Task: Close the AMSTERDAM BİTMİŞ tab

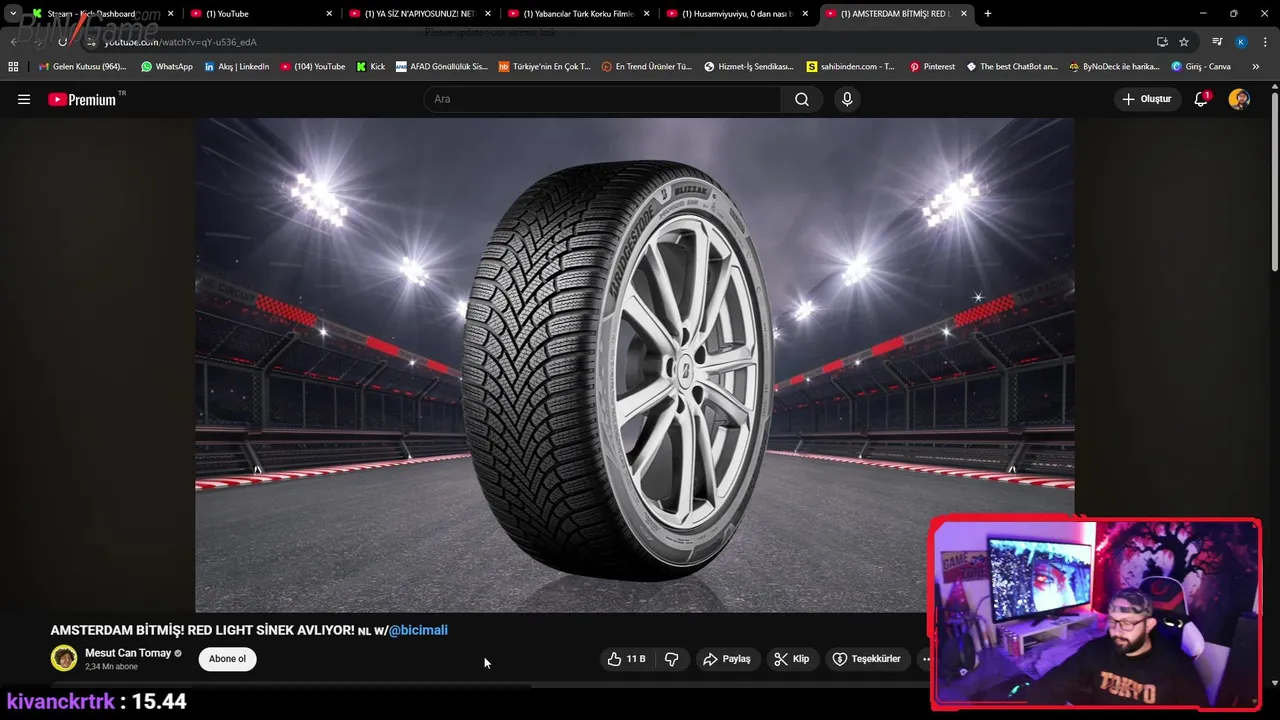Action: pyautogui.click(x=964, y=14)
